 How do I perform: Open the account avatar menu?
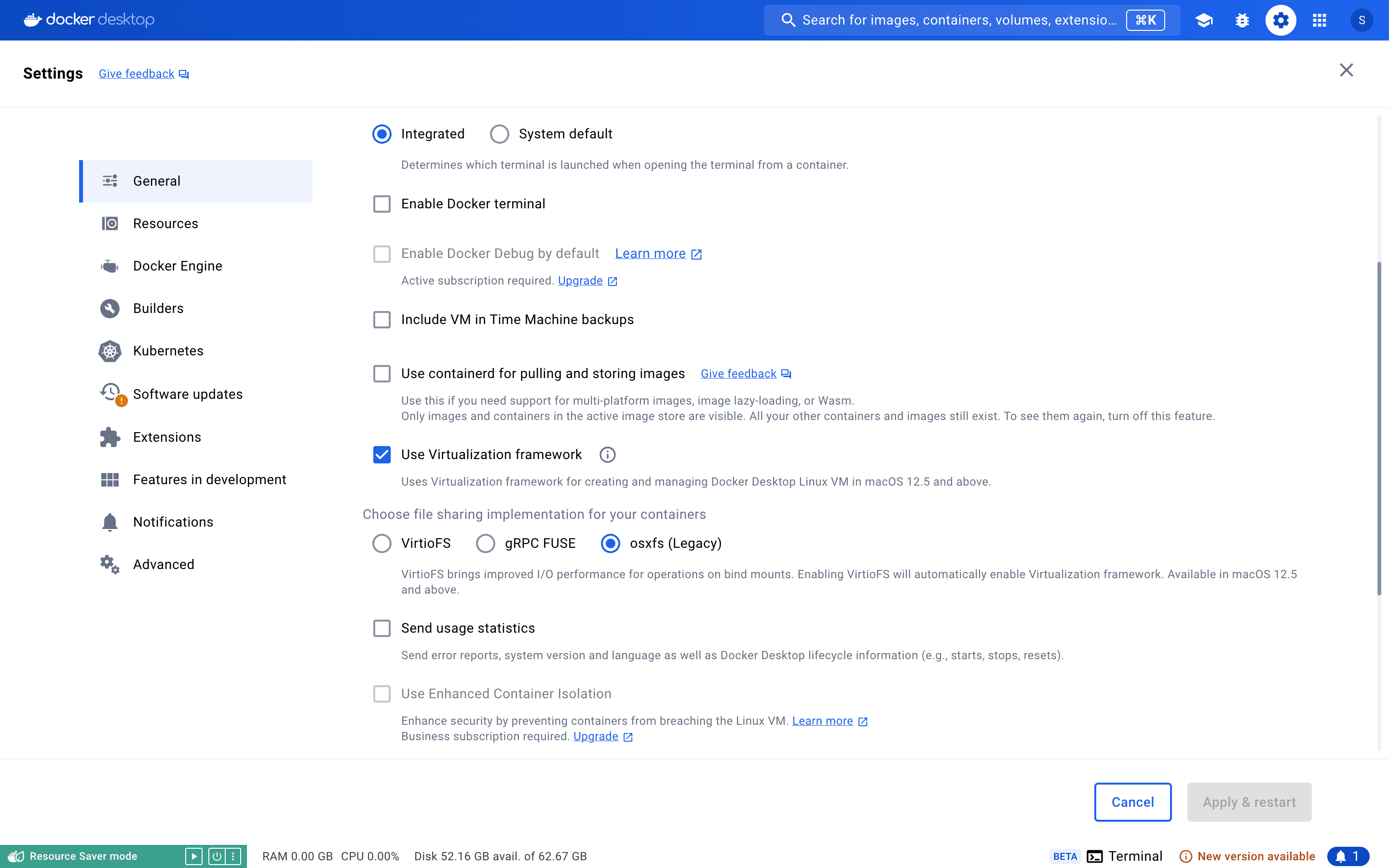point(1362,20)
